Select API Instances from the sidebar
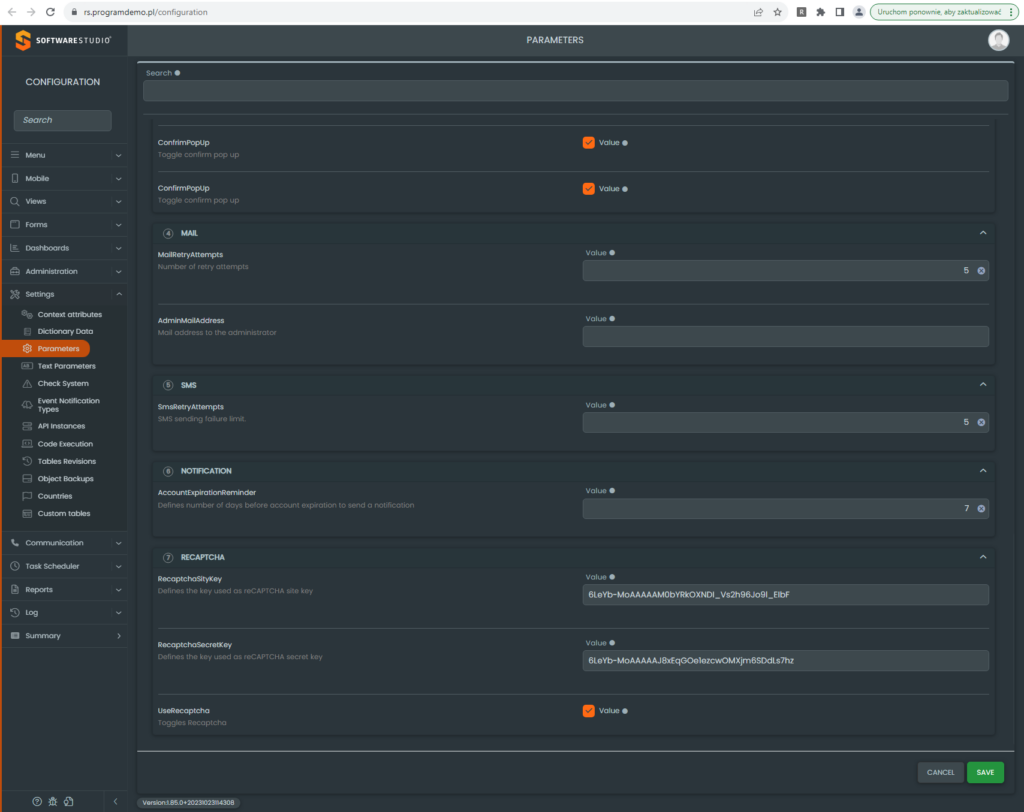 coord(61,426)
